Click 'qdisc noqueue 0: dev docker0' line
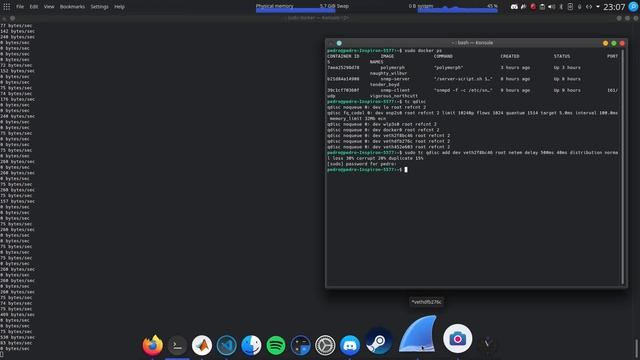 pyautogui.click(x=383, y=130)
